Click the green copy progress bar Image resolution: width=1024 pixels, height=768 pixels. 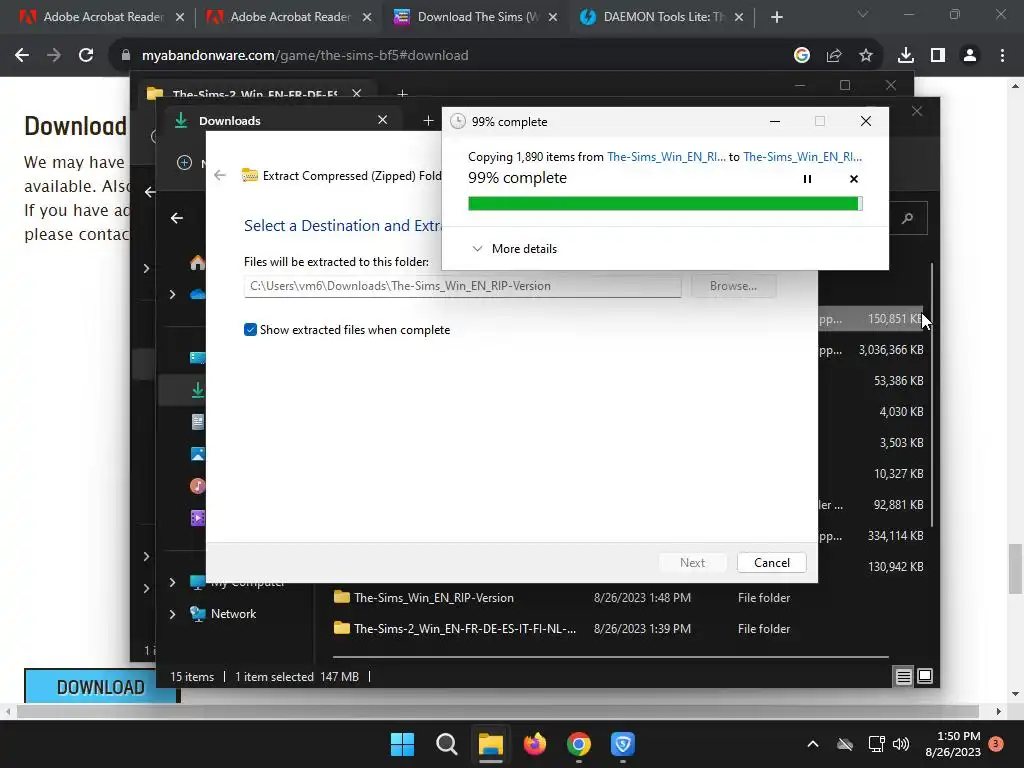click(665, 204)
